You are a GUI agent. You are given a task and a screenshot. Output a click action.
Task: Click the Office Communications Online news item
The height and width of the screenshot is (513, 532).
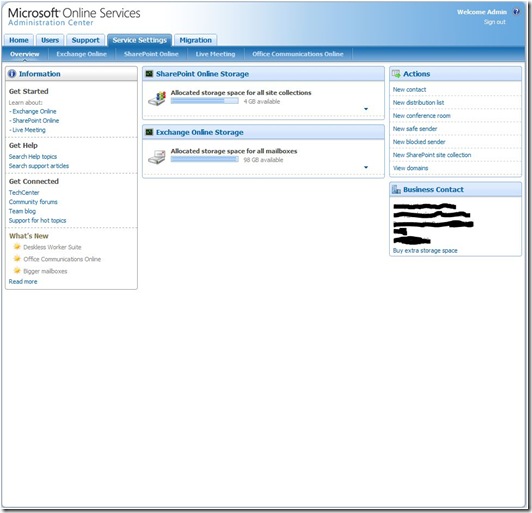[x=62, y=259]
